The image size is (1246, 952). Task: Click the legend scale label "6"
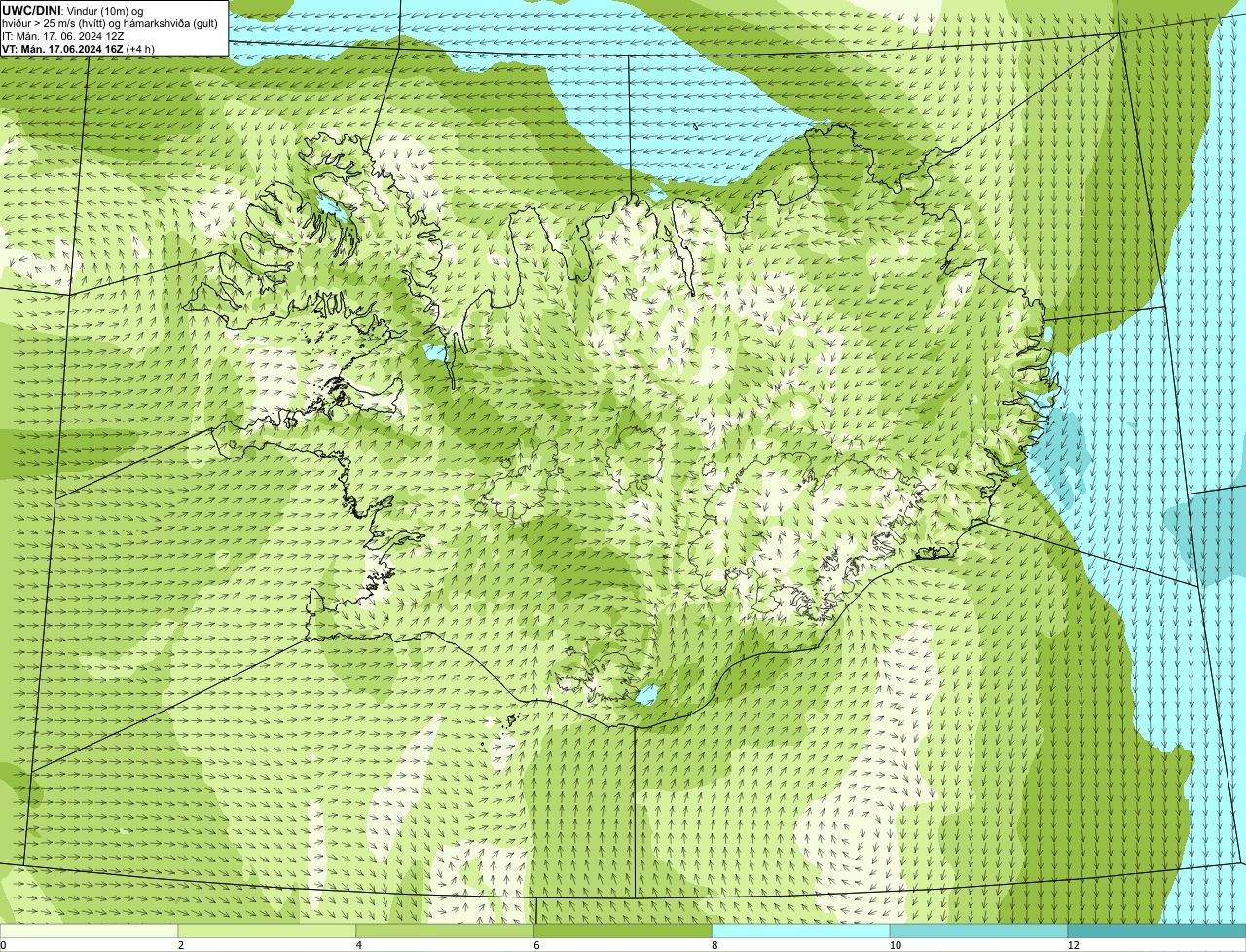point(536,945)
